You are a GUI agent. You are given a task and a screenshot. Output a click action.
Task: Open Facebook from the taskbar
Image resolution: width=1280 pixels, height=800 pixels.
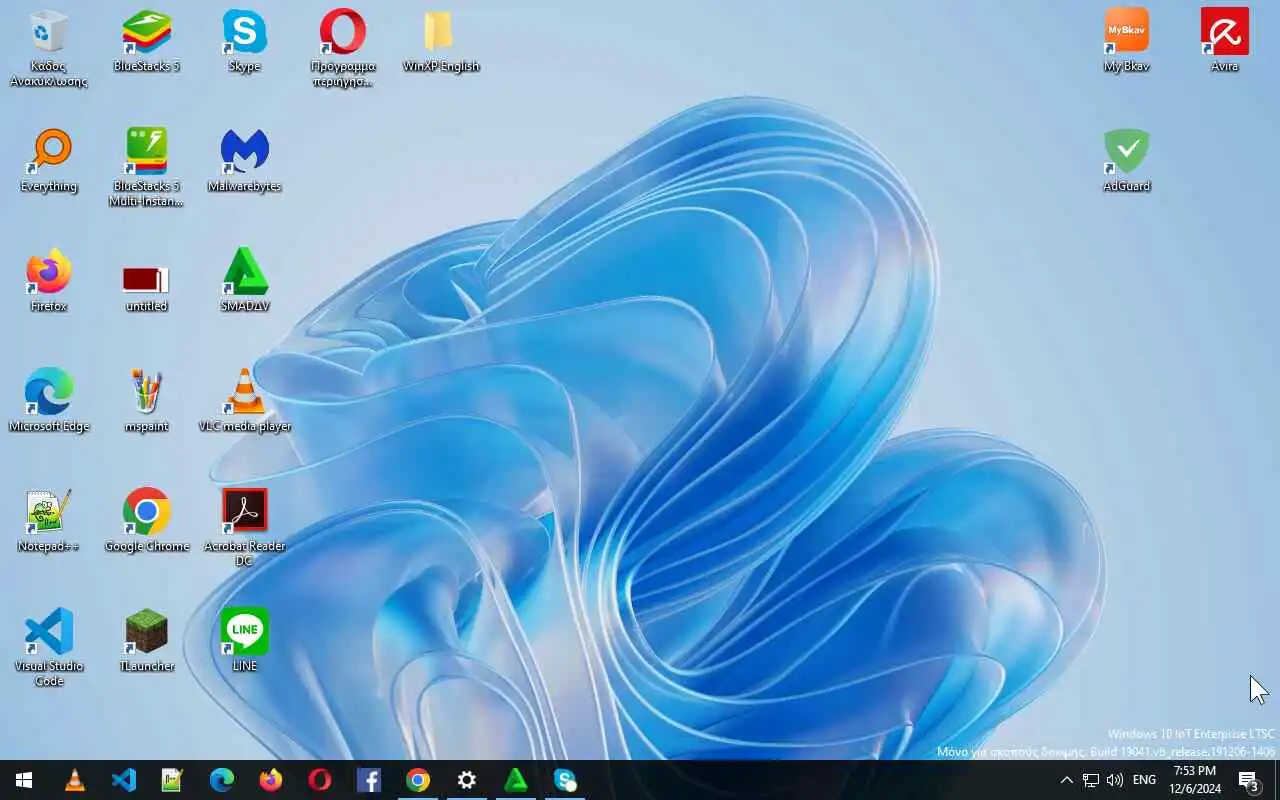368,780
